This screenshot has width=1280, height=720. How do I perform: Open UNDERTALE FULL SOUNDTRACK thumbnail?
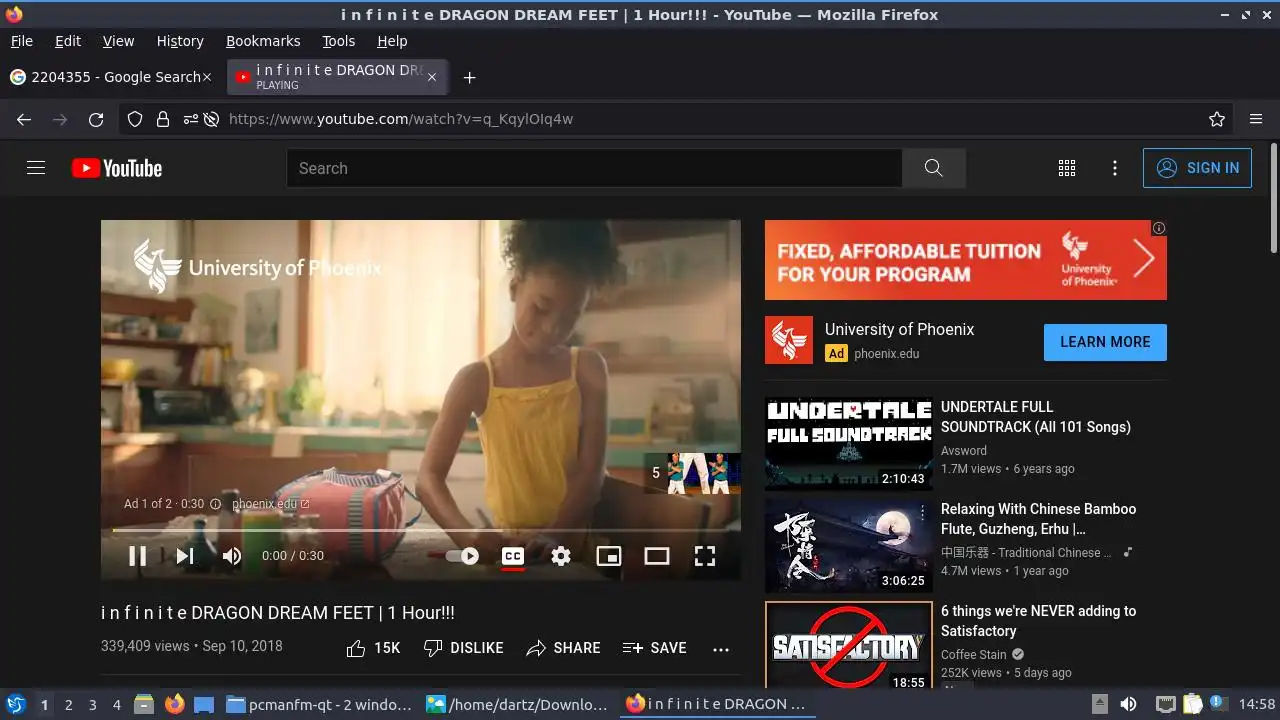pos(849,444)
